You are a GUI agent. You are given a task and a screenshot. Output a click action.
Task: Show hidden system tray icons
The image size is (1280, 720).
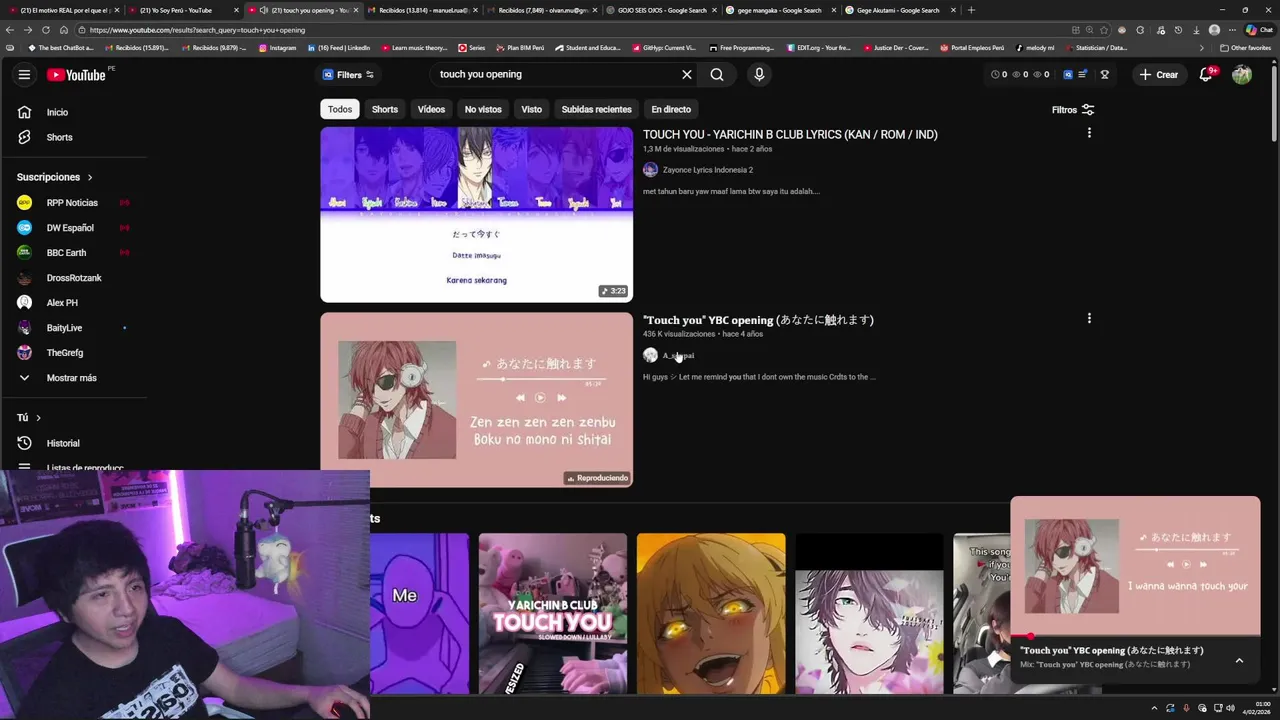pyautogui.click(x=1154, y=708)
